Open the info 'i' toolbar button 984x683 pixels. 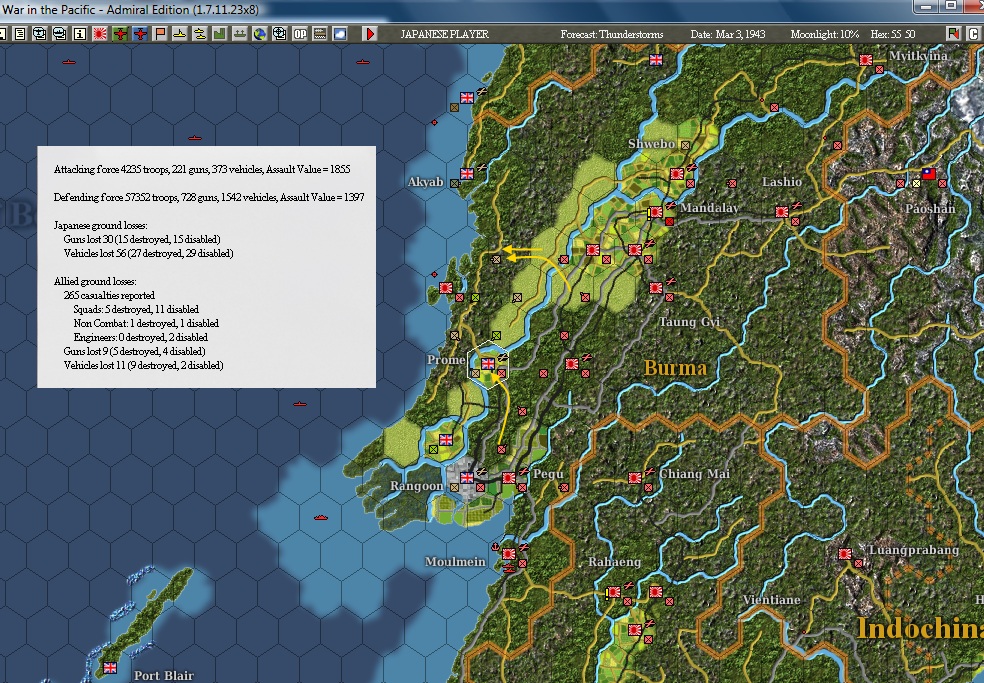point(80,34)
